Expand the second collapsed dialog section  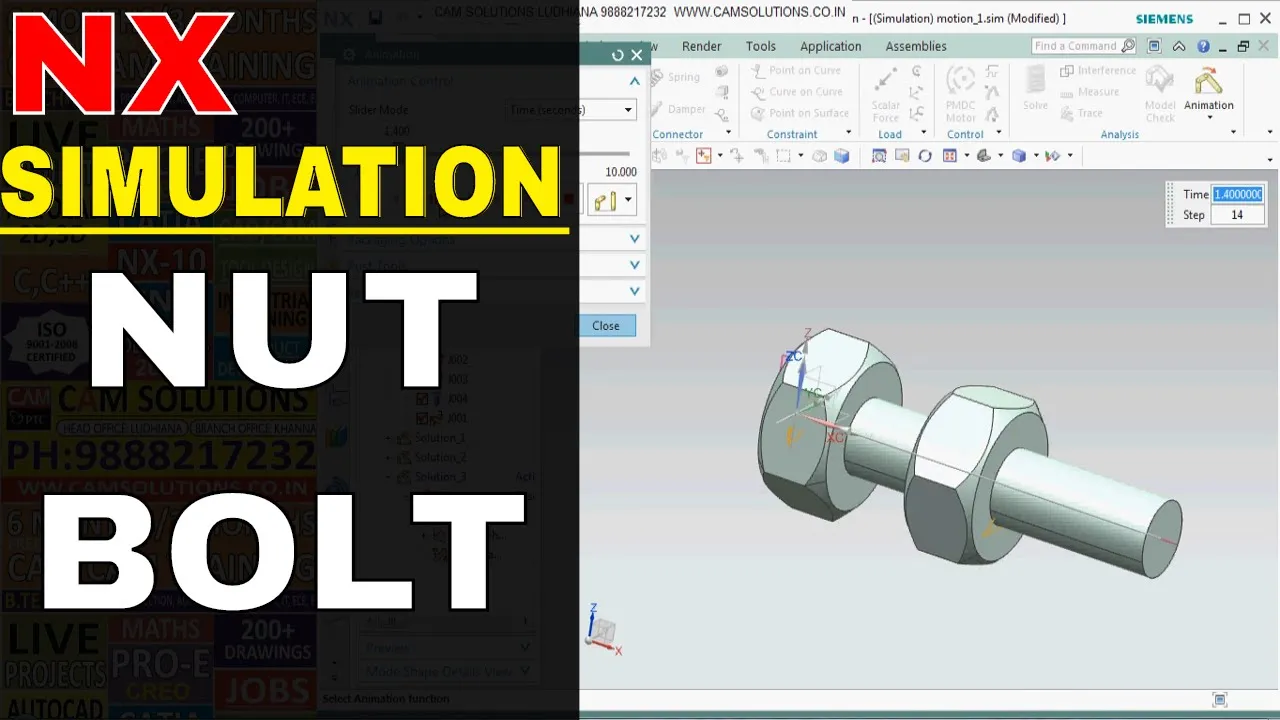coord(634,265)
